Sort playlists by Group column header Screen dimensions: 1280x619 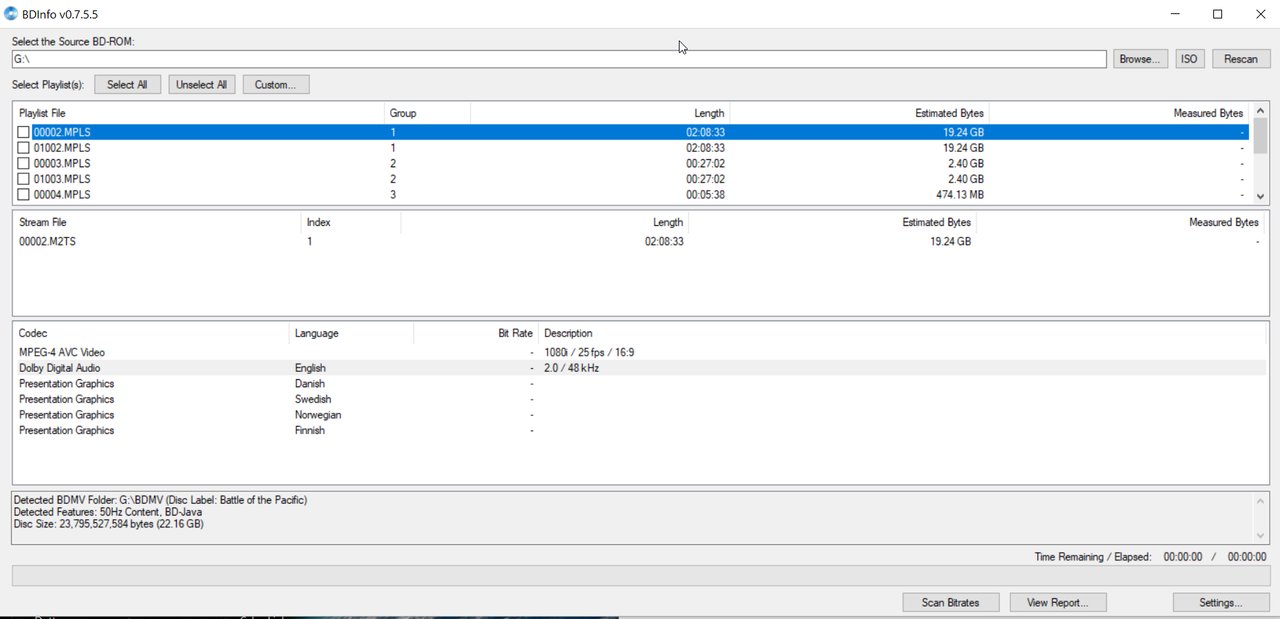point(427,113)
